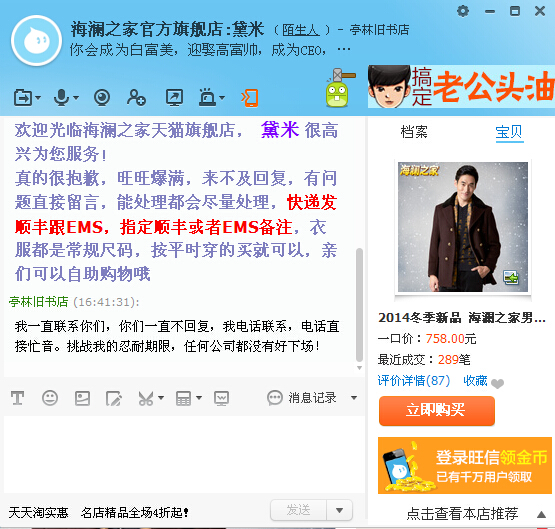
Task: Open the emoji smiley picker
Action: click(50, 398)
